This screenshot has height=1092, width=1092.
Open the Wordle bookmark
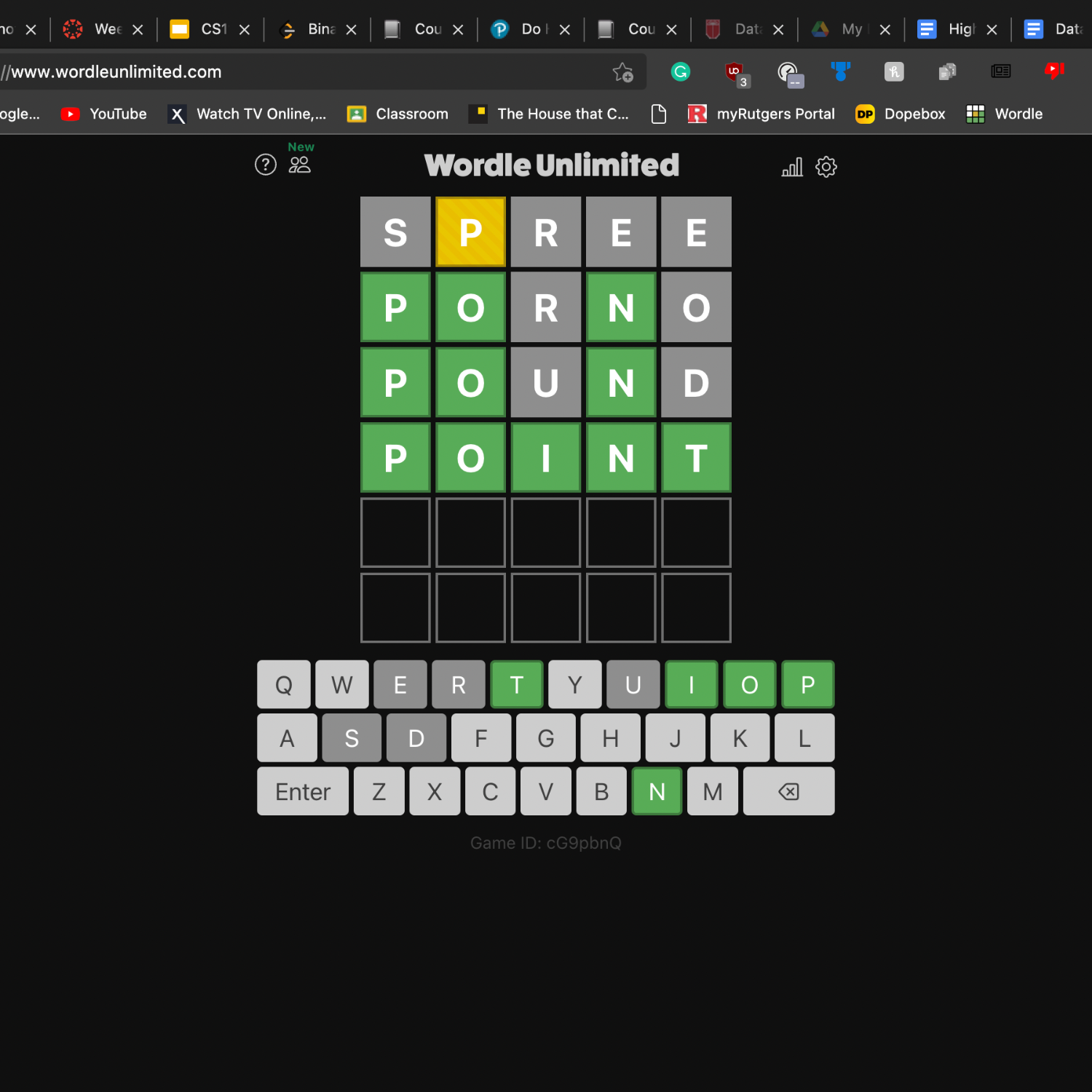[1005, 114]
